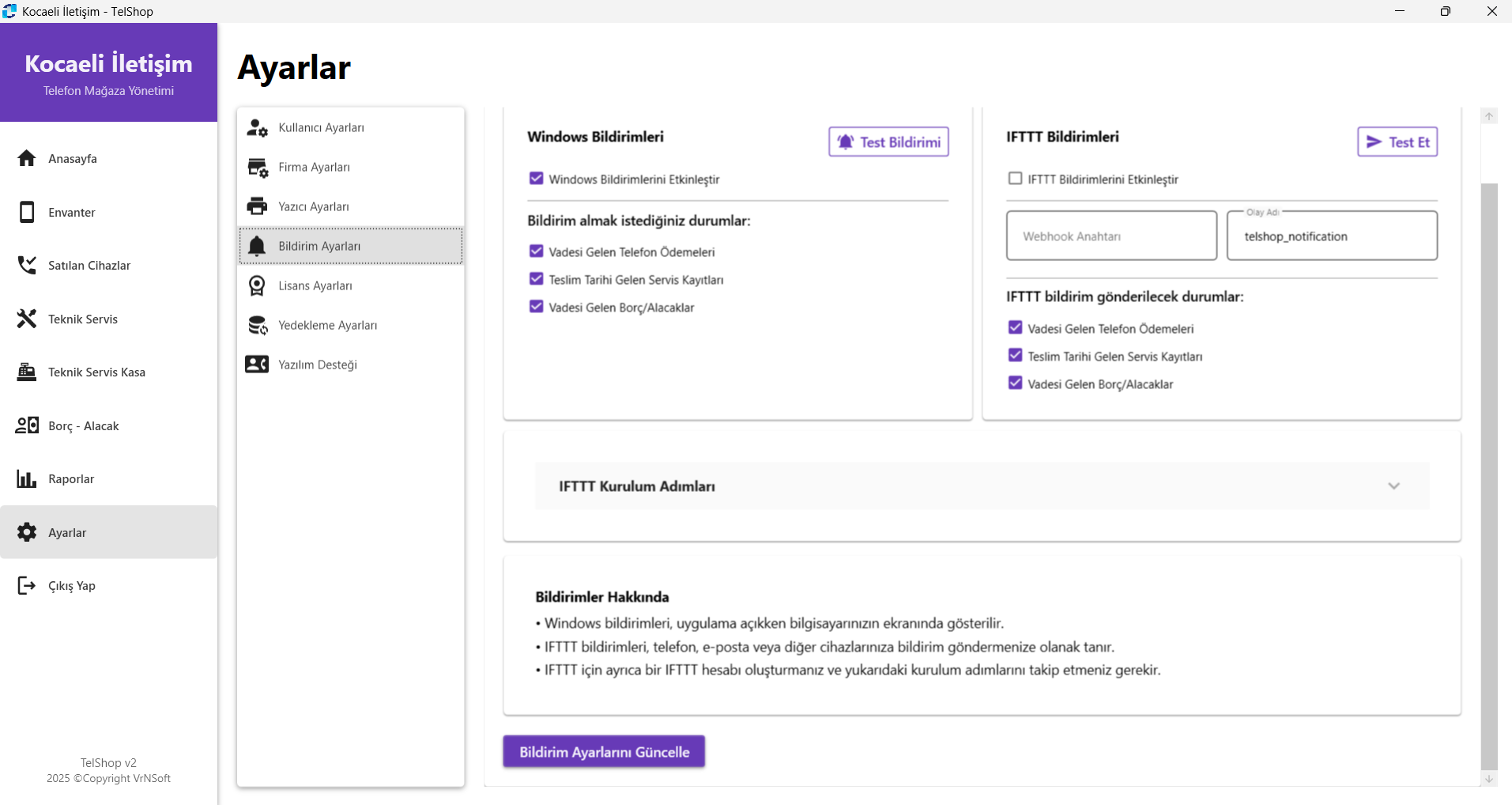
Task: Click the logout icon for Çıkış Yap
Action: tap(27, 585)
